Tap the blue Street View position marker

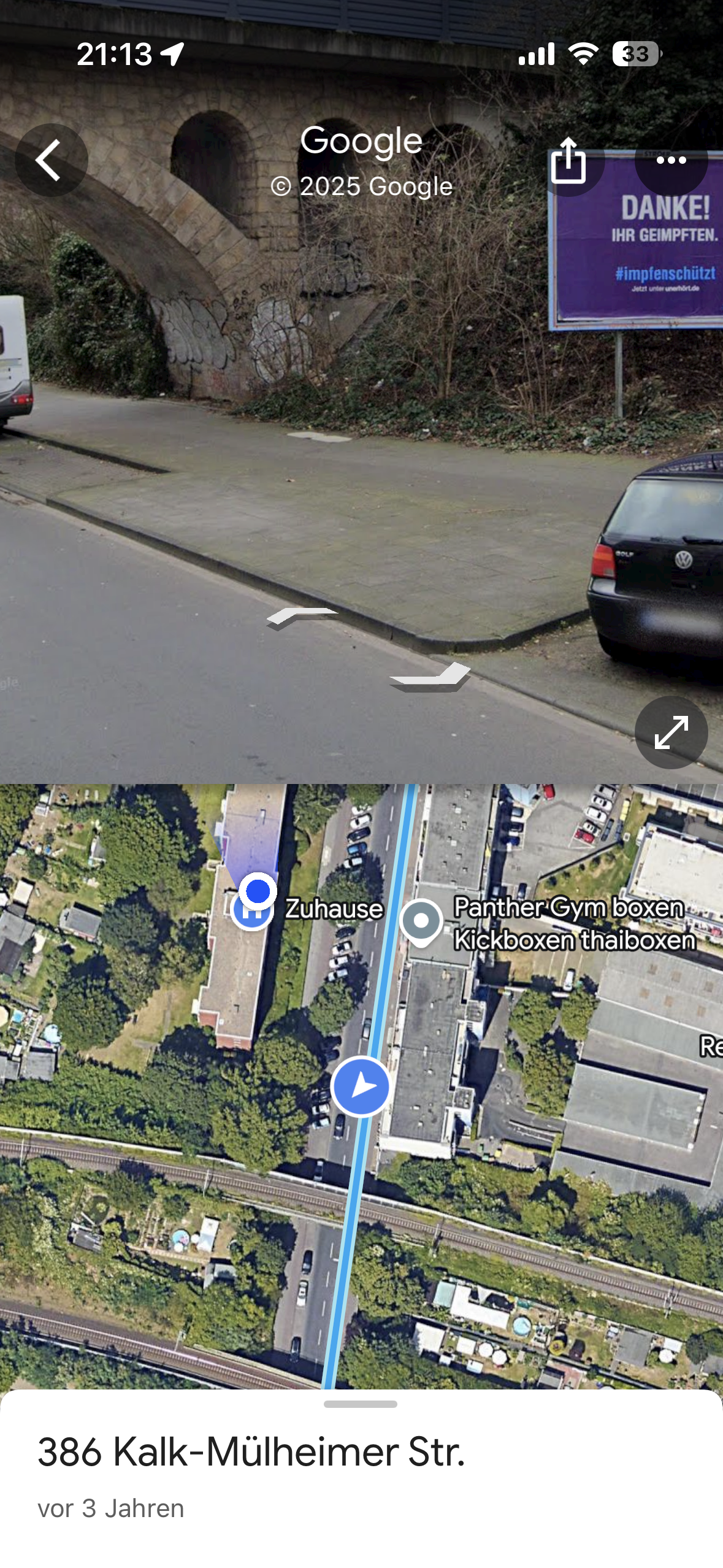[x=361, y=1086]
